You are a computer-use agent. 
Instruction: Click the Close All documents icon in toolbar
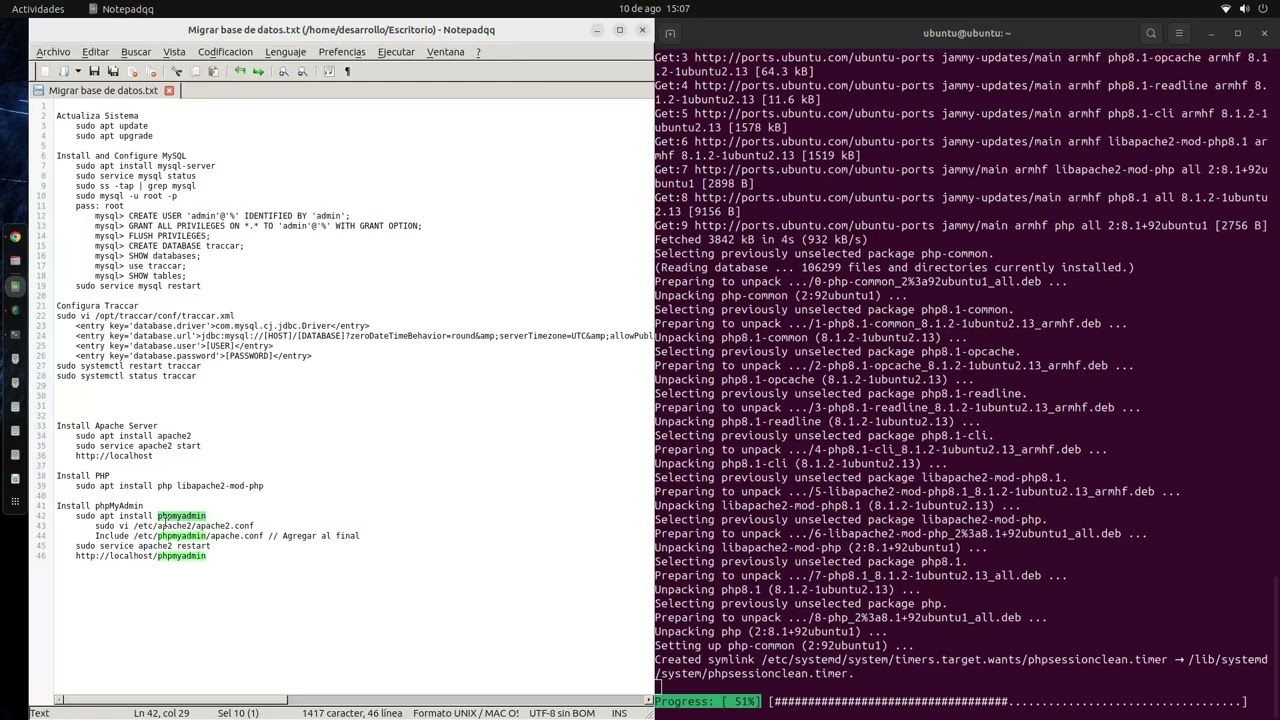pyautogui.click(x=151, y=71)
